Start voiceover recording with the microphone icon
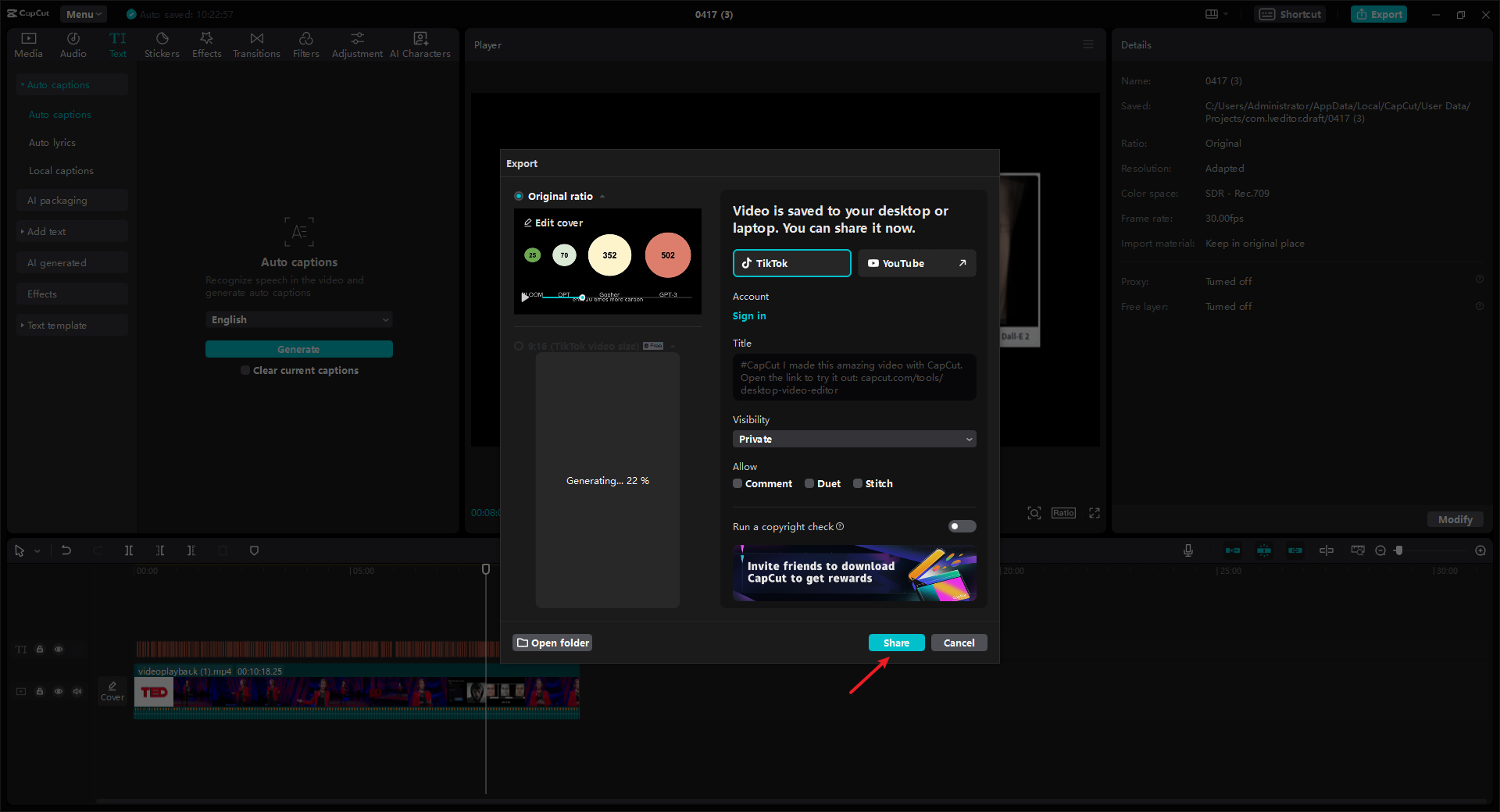The width and height of the screenshot is (1500, 812). click(x=1188, y=550)
